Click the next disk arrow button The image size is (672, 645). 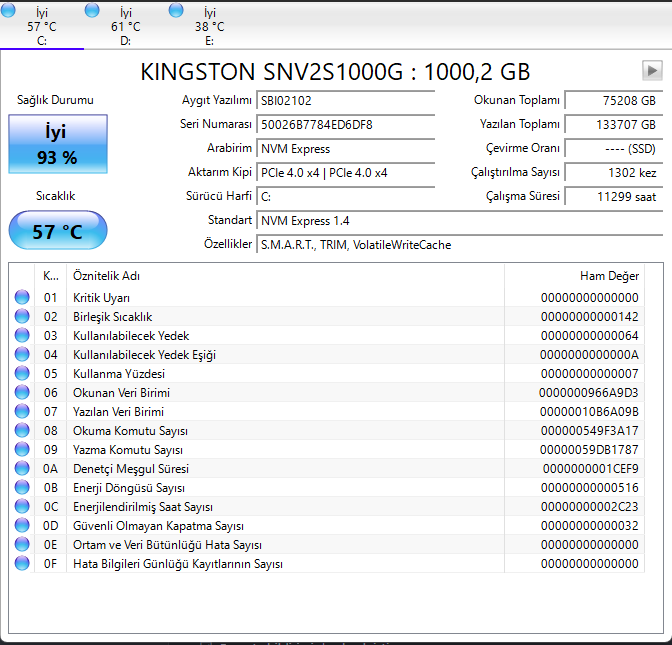coord(652,70)
